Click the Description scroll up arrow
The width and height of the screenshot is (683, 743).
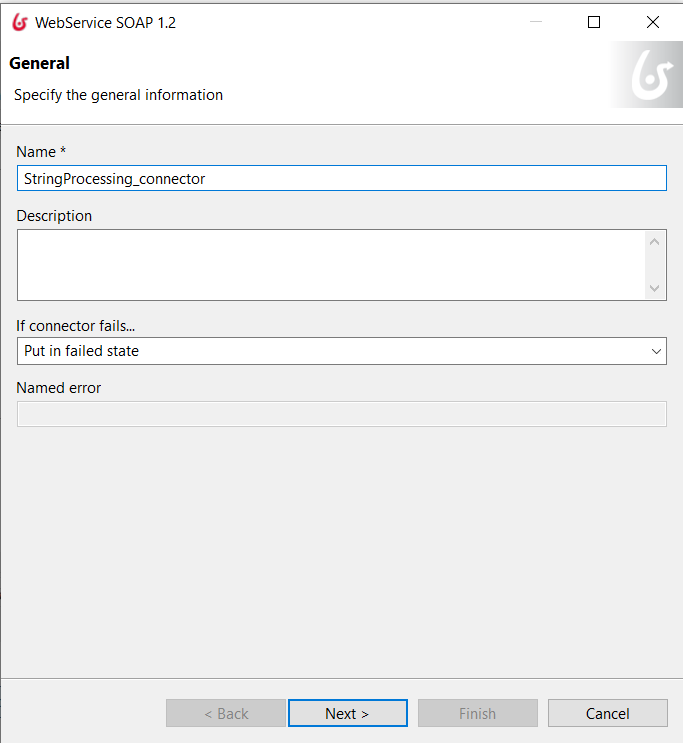[655, 242]
